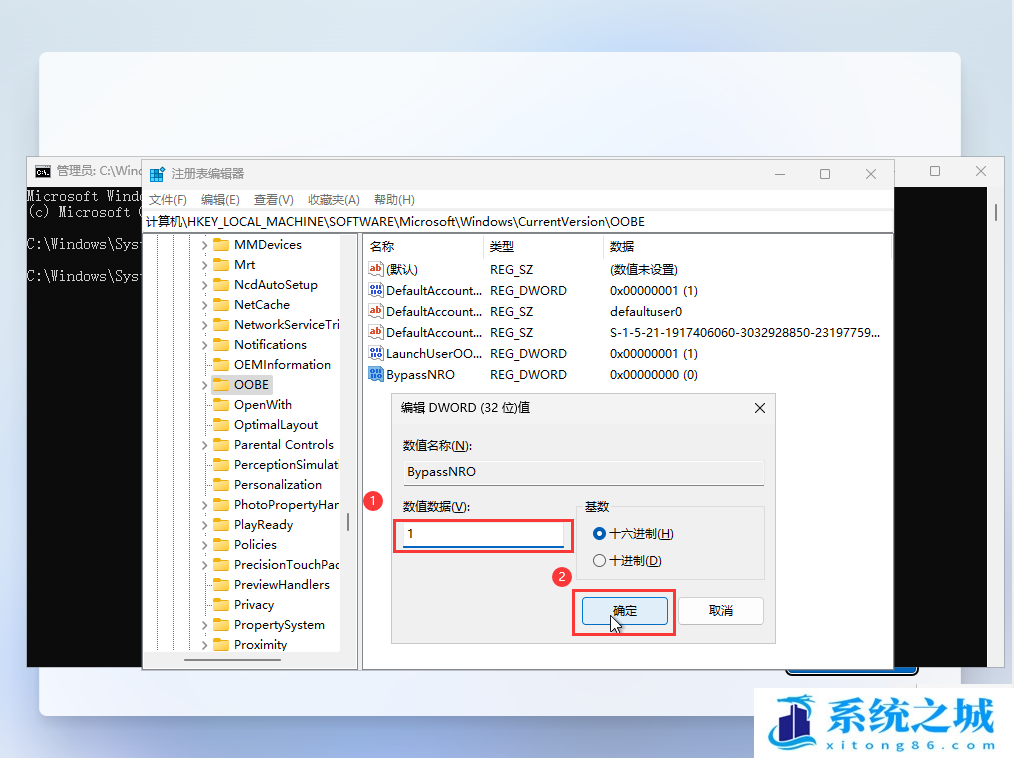Screen dimensions: 1014x758
Task: Select the OptimalLayout folder icon
Action: (221, 425)
